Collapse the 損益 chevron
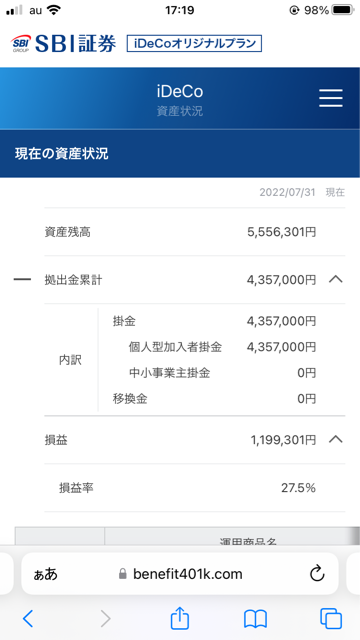The height and width of the screenshot is (640, 360). [x=336, y=440]
